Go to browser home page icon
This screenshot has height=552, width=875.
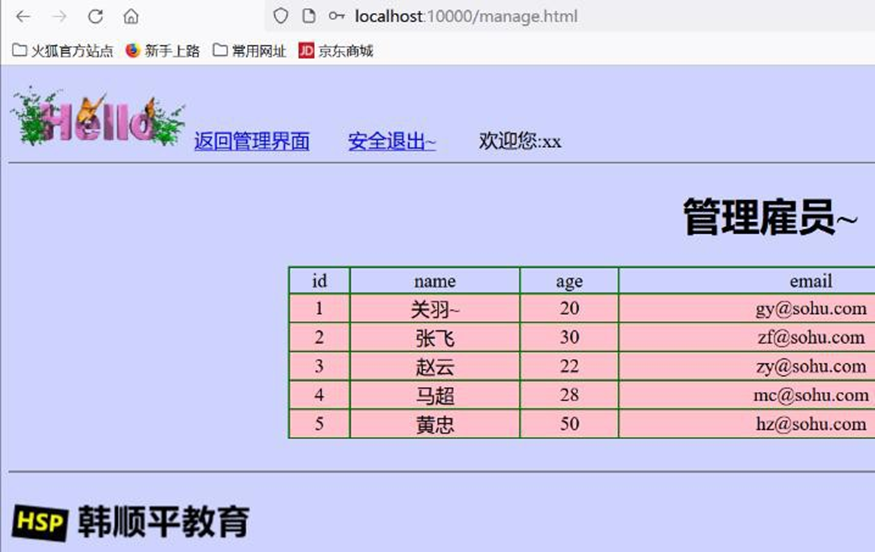131,17
